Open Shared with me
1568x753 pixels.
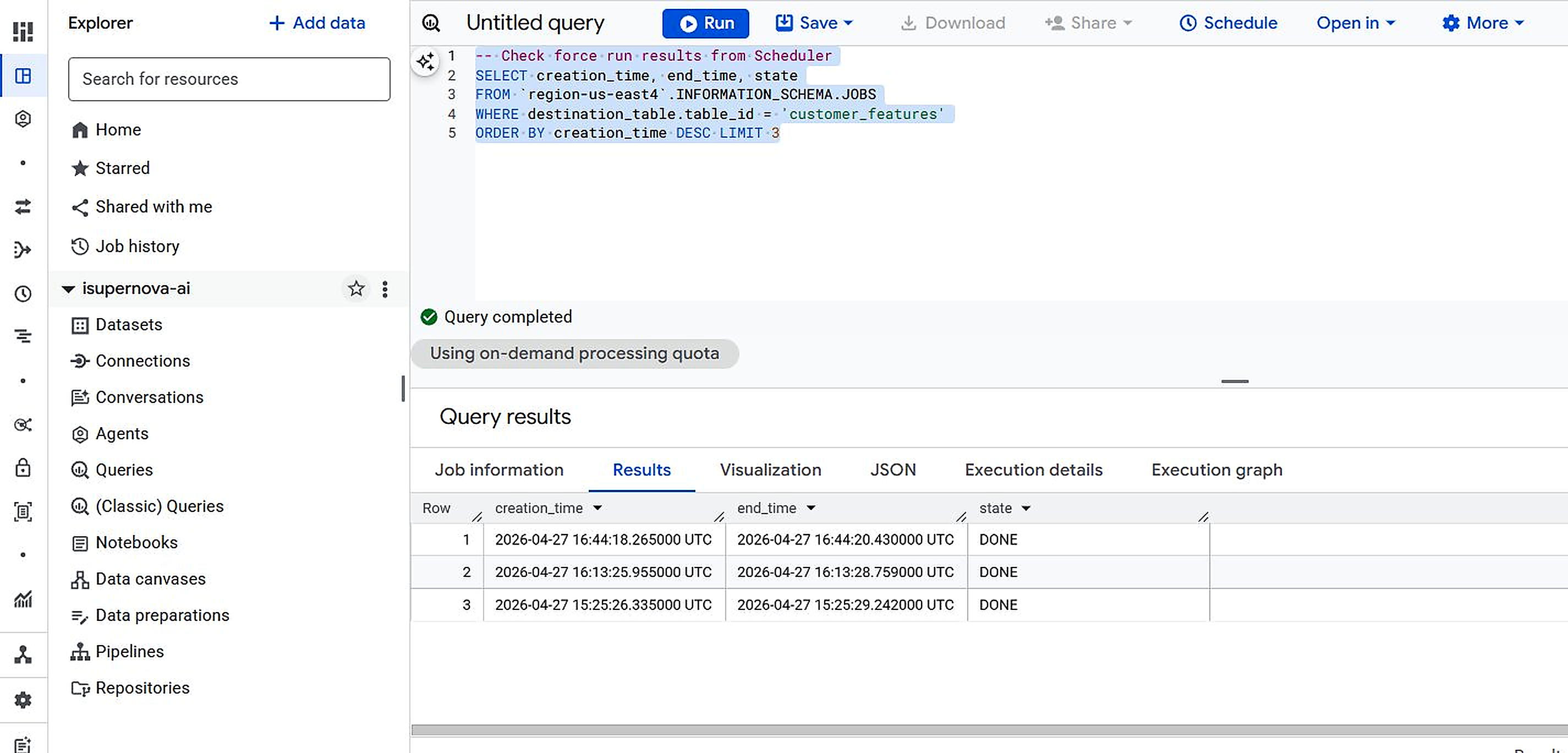tap(141, 207)
